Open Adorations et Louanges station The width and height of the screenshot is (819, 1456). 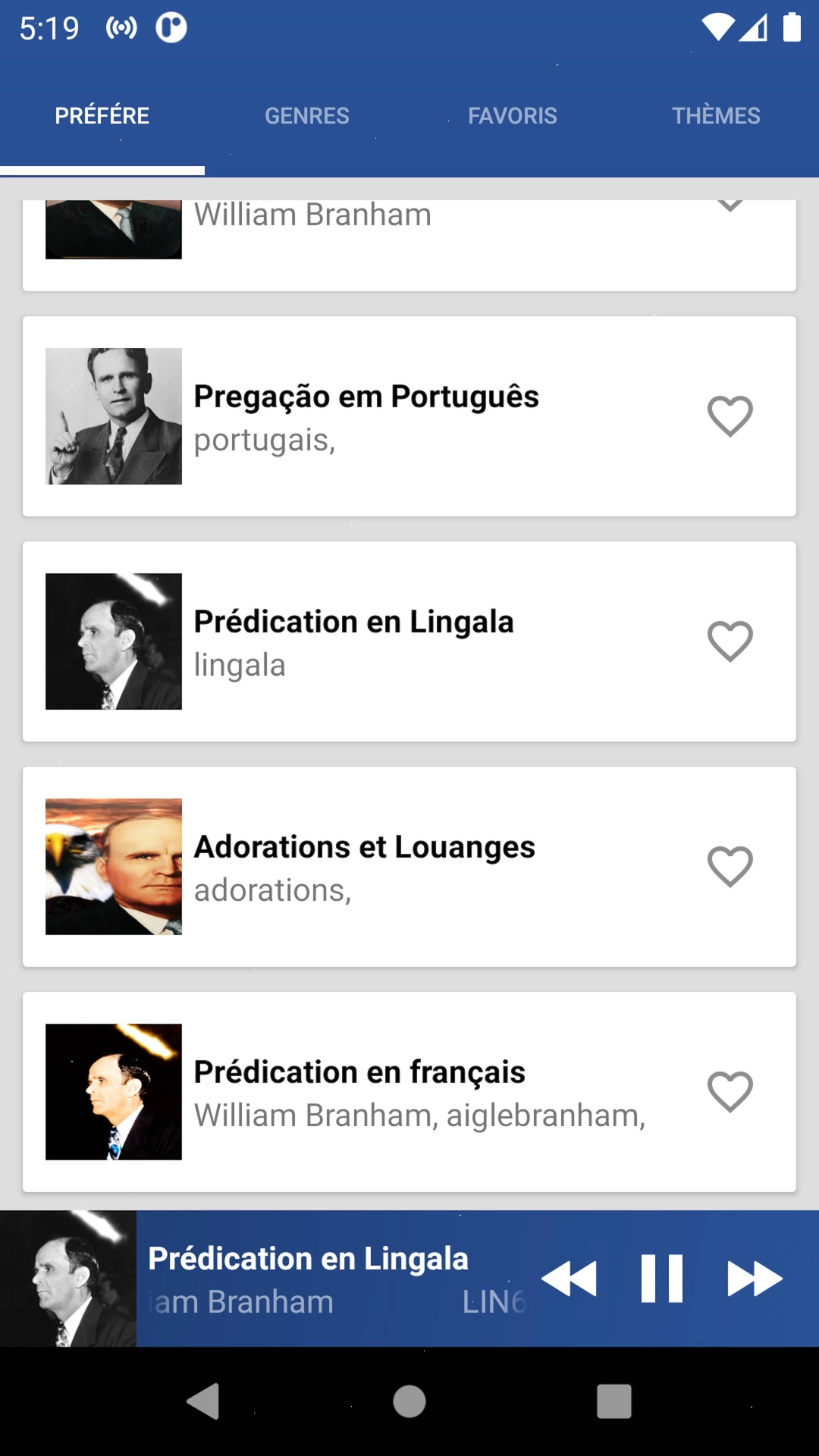(x=365, y=848)
